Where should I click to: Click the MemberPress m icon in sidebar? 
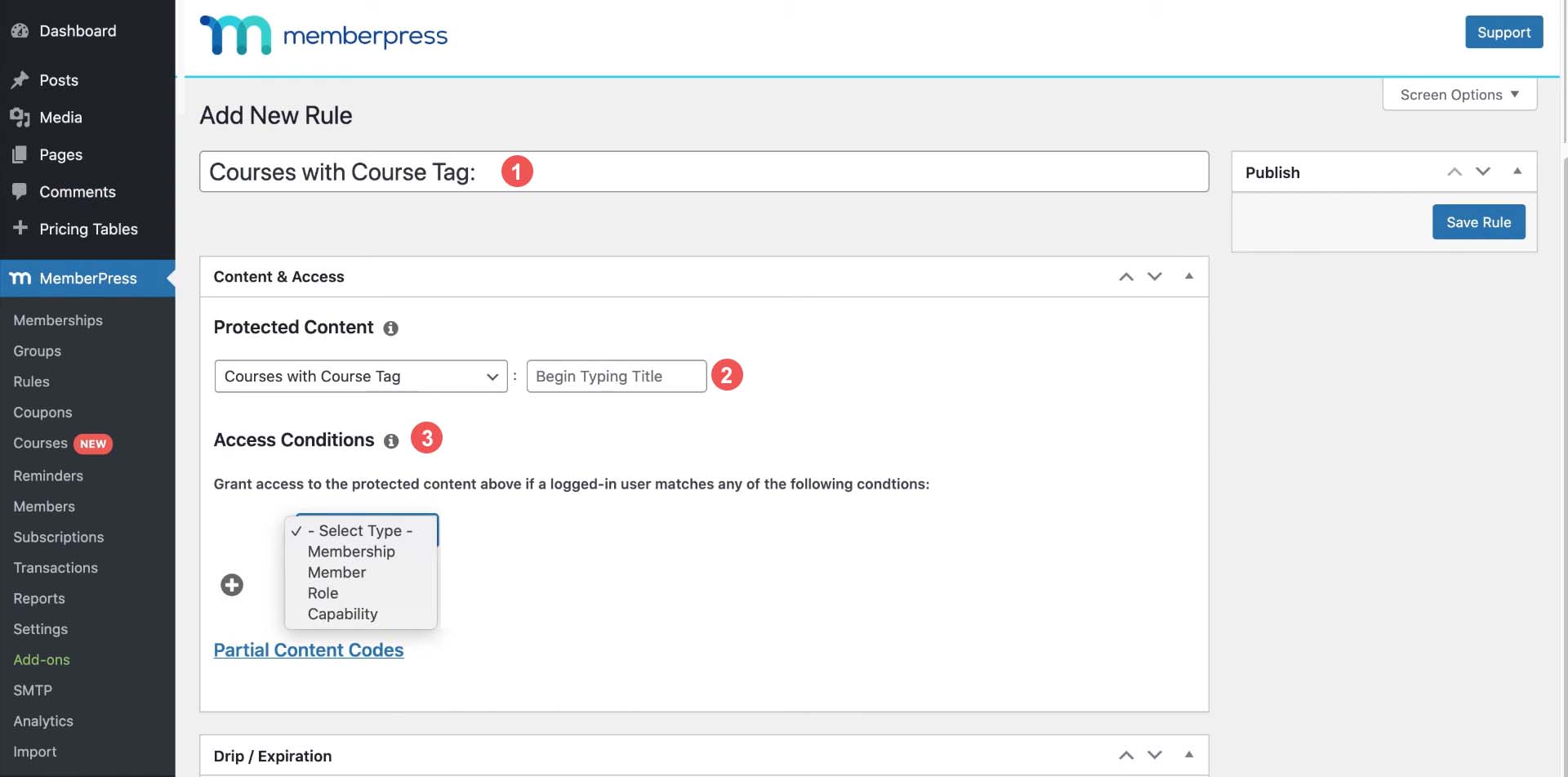[20, 279]
